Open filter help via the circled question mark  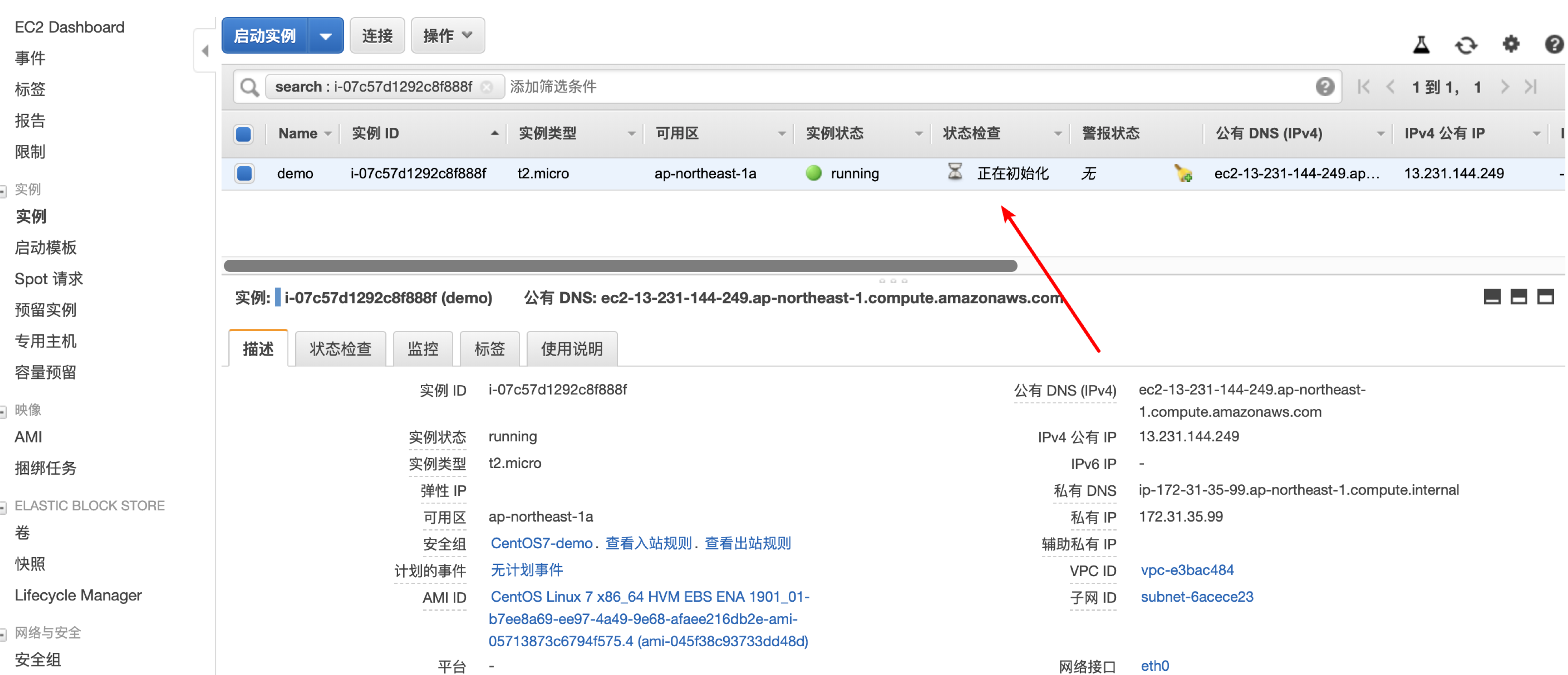[x=1325, y=87]
